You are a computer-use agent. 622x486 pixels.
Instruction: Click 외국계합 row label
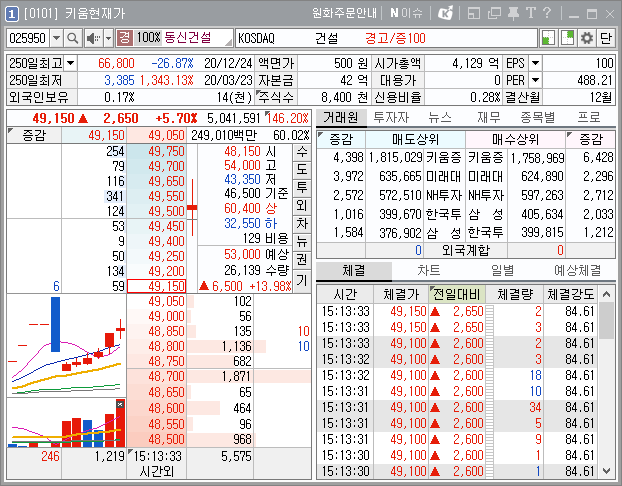click(x=466, y=250)
